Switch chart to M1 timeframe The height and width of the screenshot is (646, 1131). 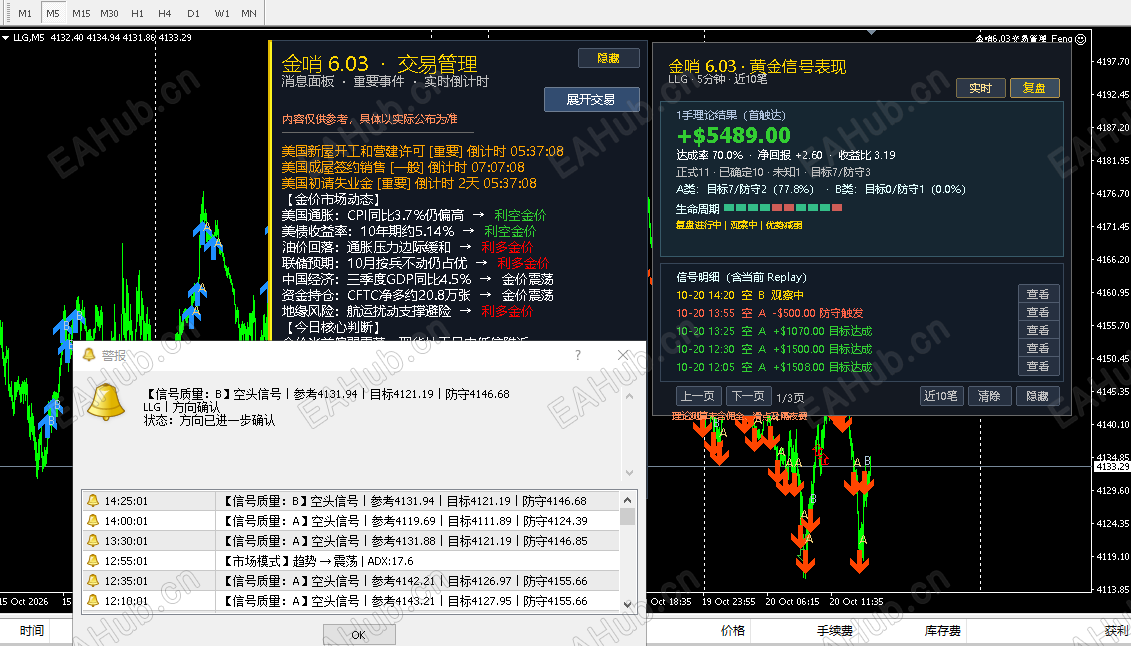pos(25,13)
